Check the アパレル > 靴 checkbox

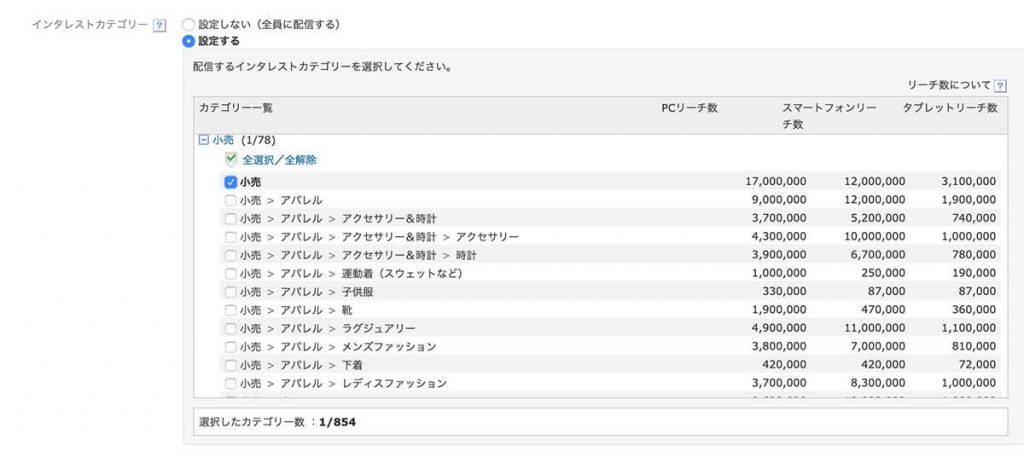coord(231,310)
